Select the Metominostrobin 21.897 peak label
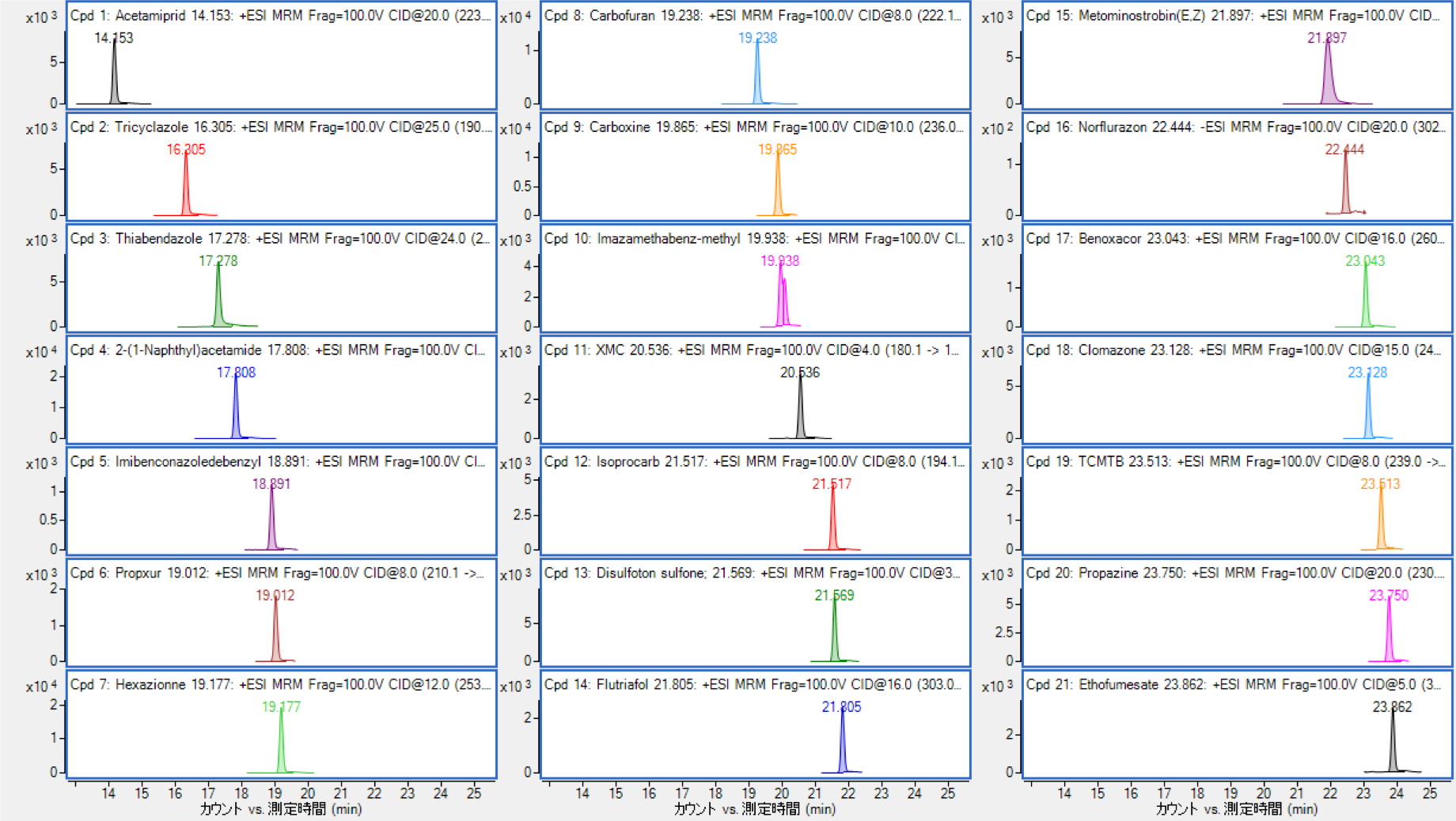1456x821 pixels. (1327, 38)
